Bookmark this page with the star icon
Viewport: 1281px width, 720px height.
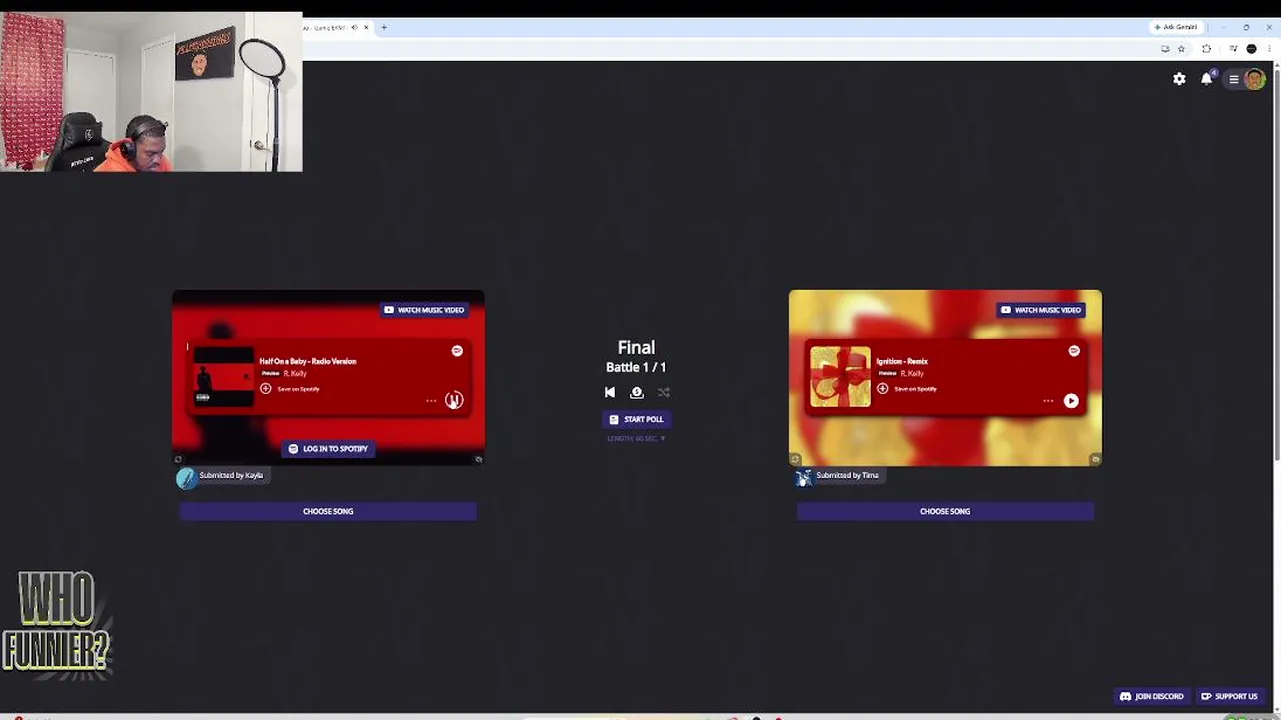[1181, 48]
